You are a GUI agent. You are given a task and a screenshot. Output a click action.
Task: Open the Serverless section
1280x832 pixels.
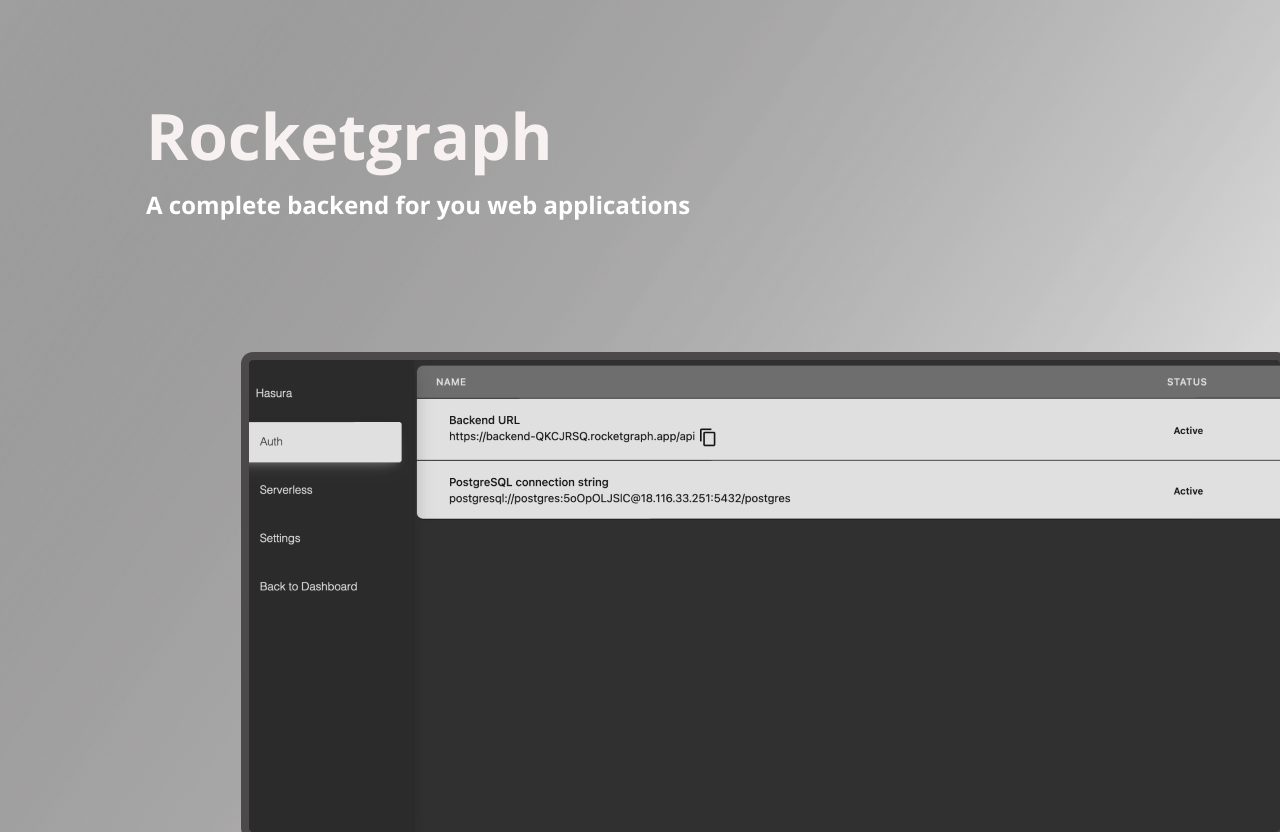pos(286,490)
